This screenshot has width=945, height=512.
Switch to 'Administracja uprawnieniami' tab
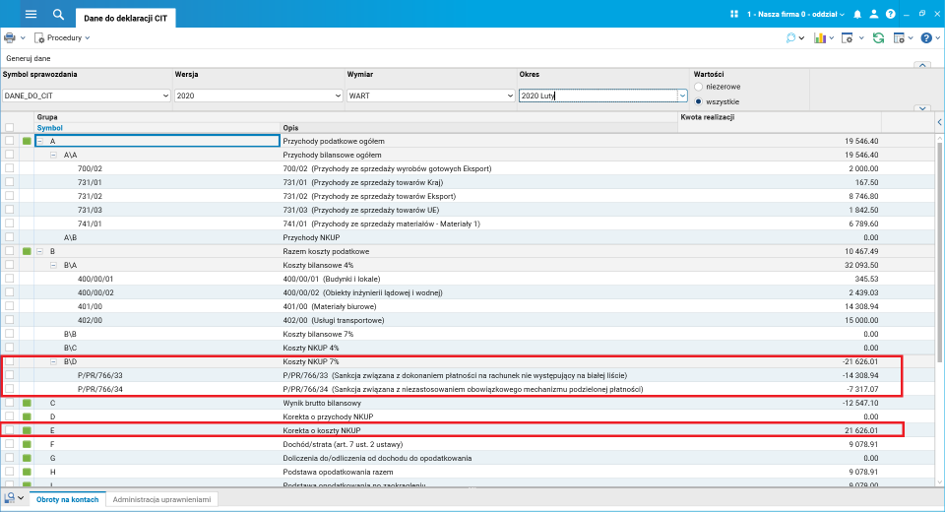[162, 499]
